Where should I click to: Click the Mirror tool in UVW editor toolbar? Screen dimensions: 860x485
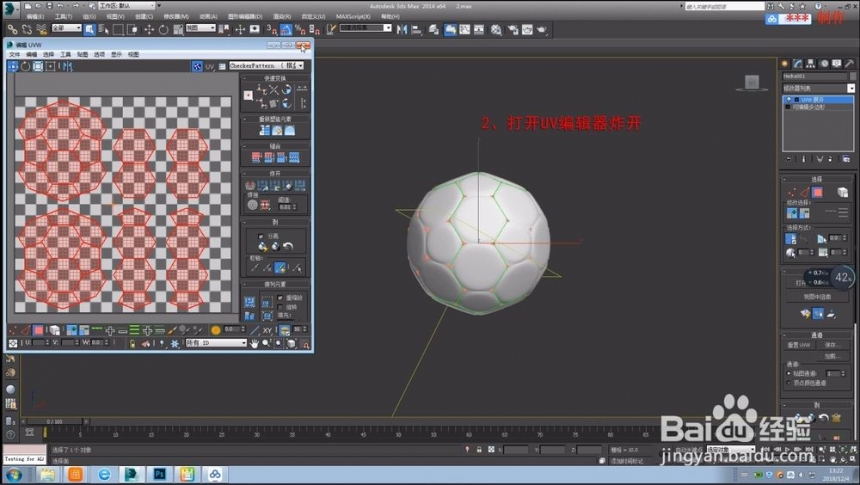point(67,66)
